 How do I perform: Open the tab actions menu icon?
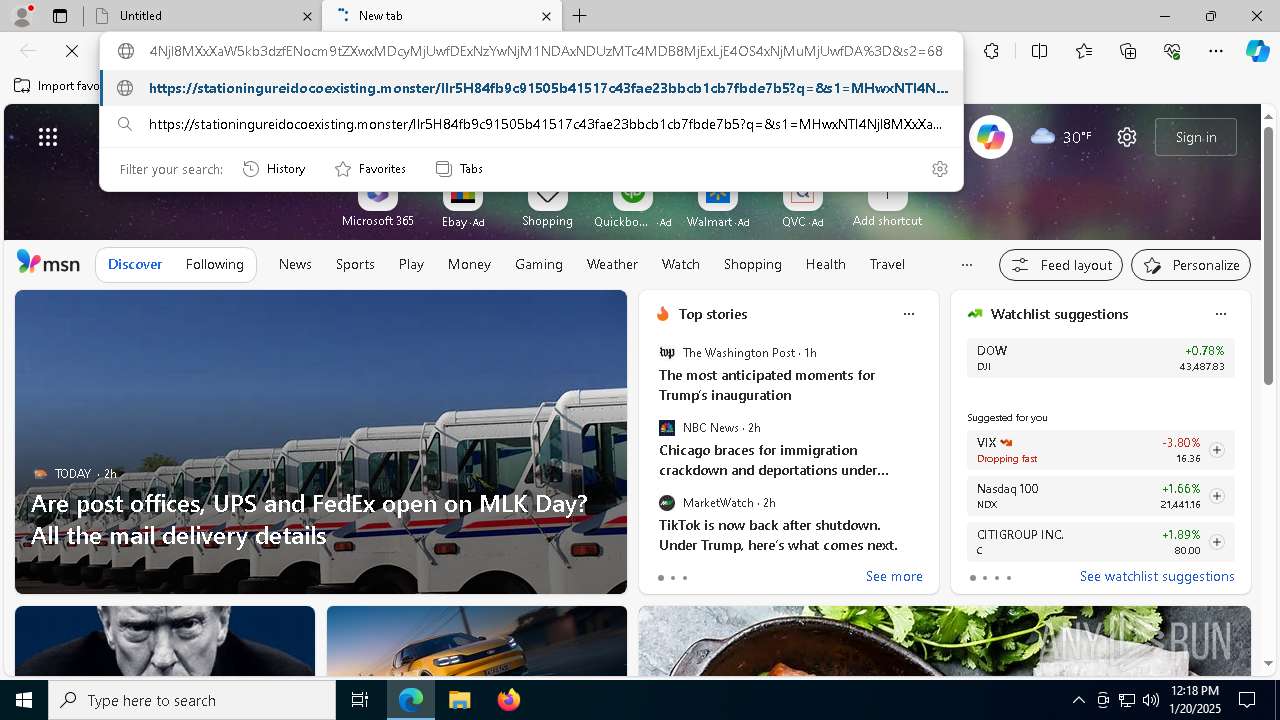click(60, 16)
